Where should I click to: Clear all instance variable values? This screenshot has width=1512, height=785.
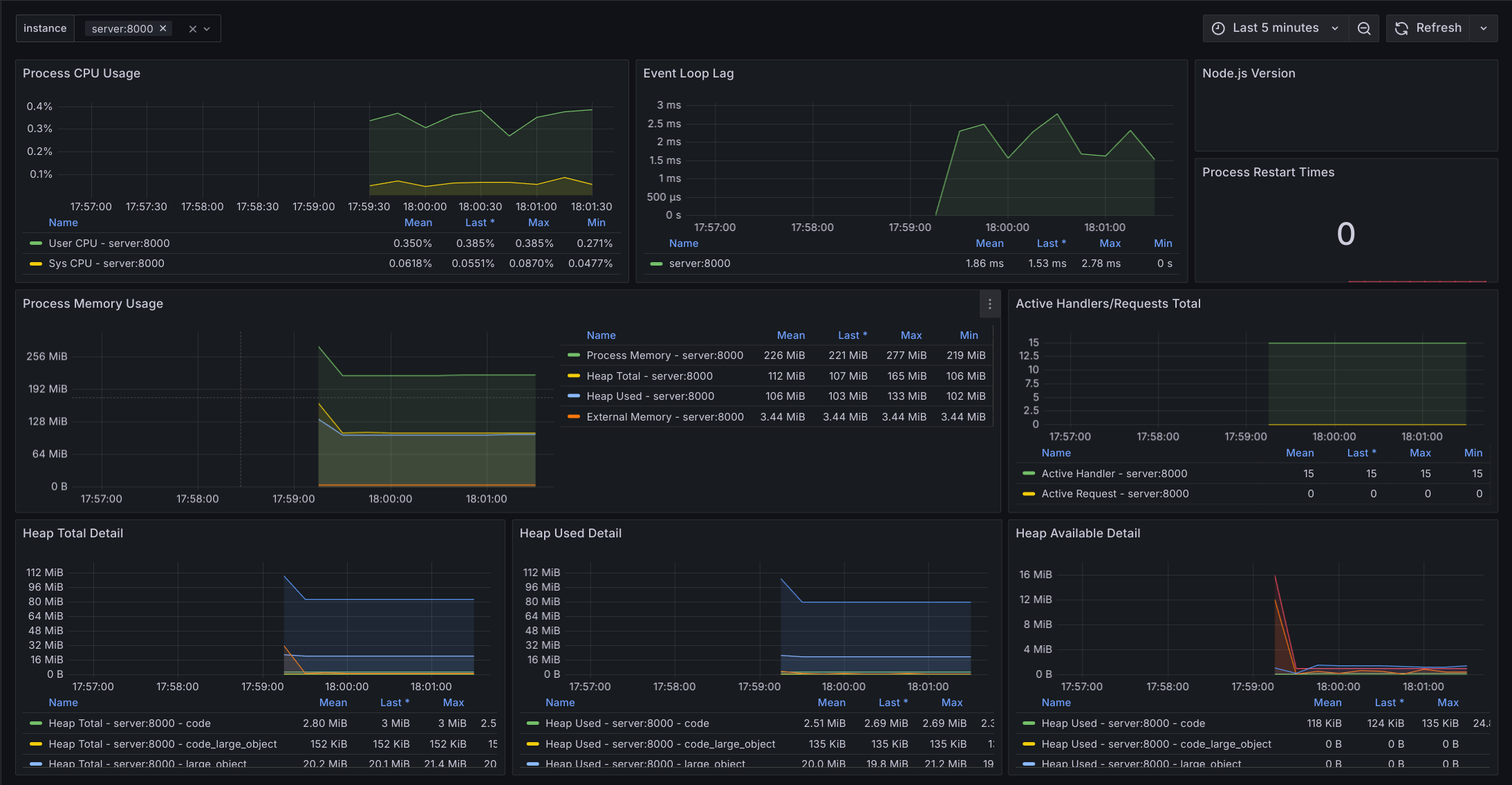click(x=193, y=29)
